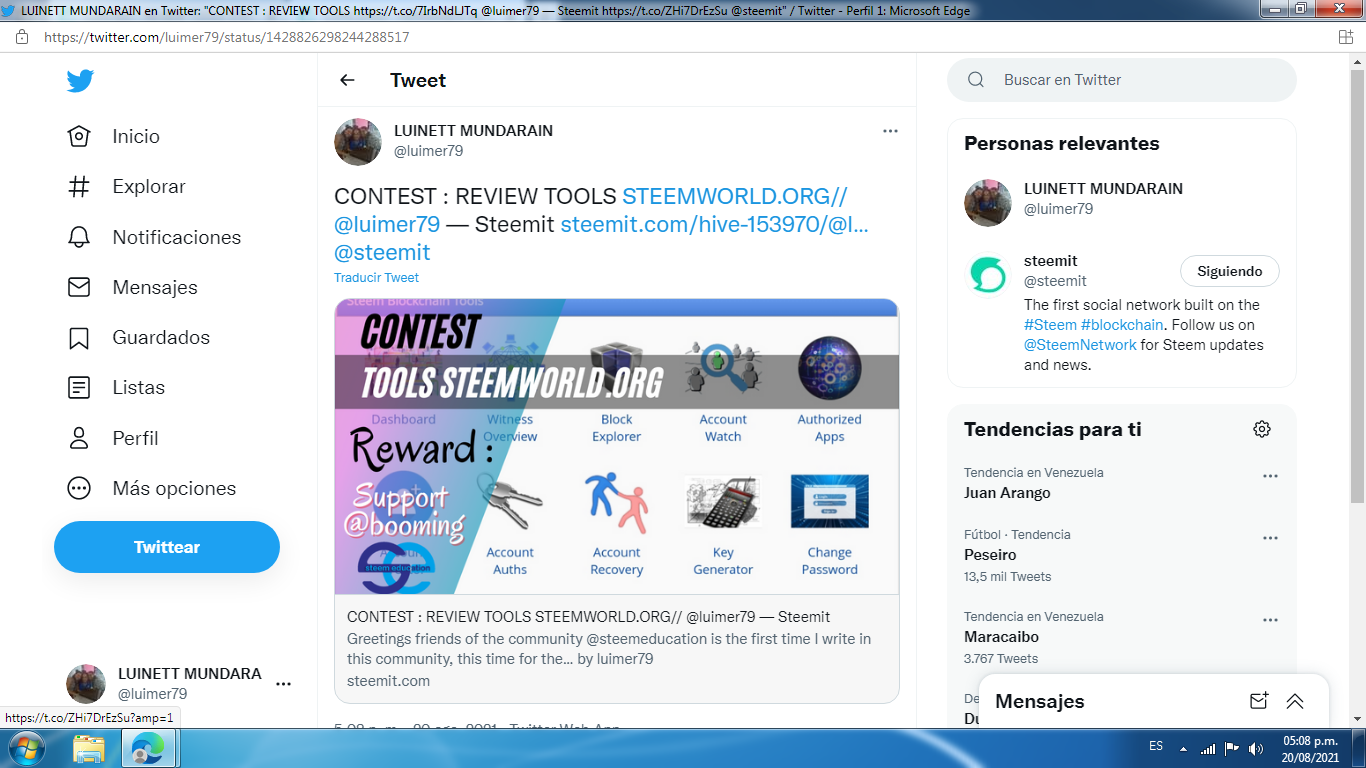Viewport: 1366px width, 768px height.
Task: Click the Inicio house icon
Action: 79,136
